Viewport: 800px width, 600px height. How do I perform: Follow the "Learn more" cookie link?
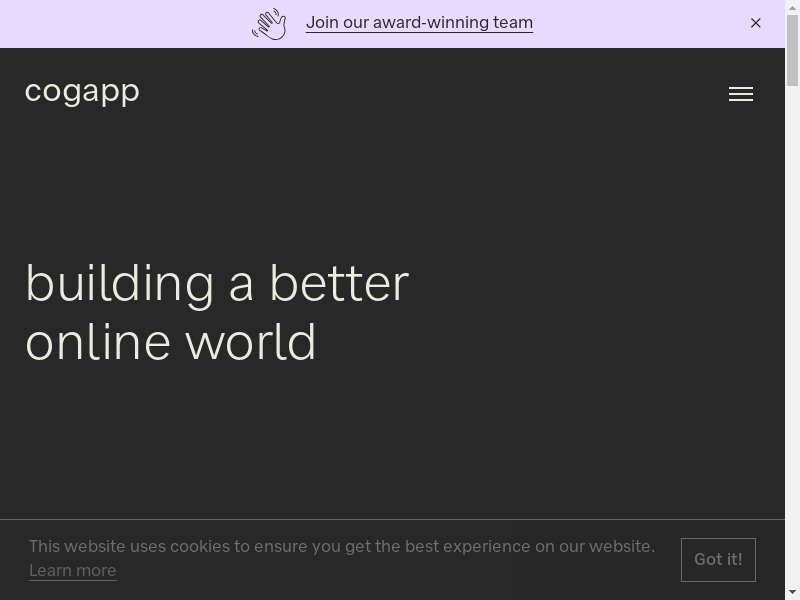[x=72, y=570]
